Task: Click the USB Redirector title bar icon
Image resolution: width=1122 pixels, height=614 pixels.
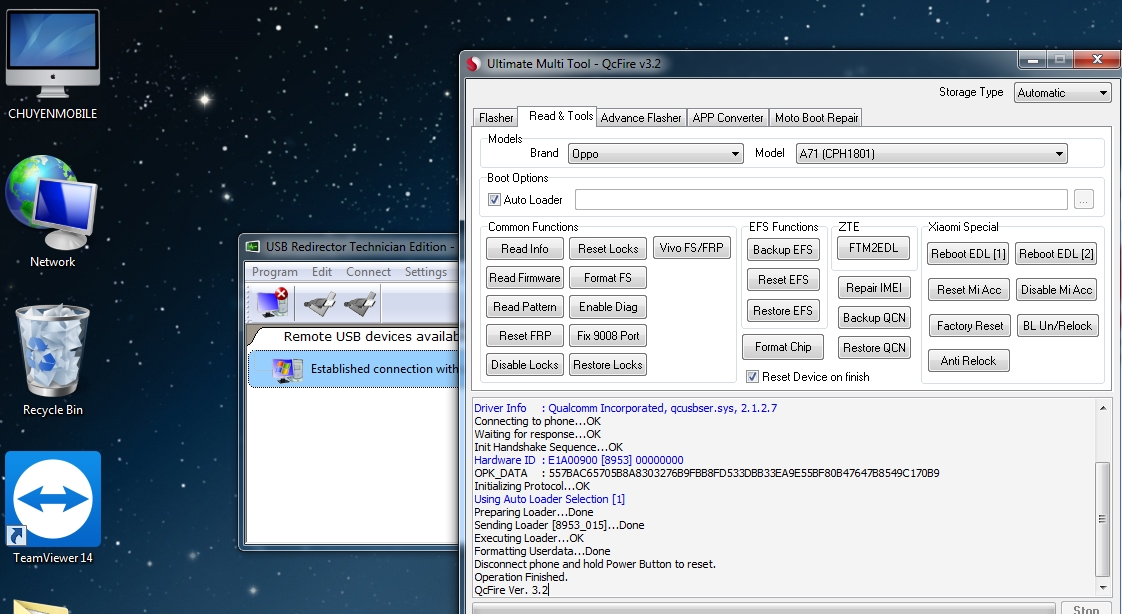Action: [253, 247]
